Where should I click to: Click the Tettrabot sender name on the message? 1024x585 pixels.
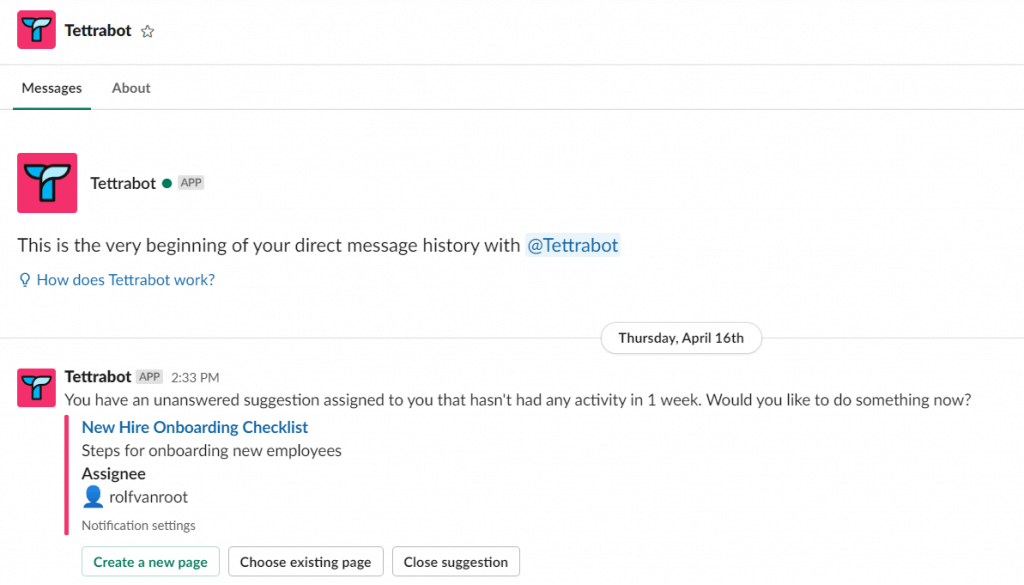click(98, 377)
